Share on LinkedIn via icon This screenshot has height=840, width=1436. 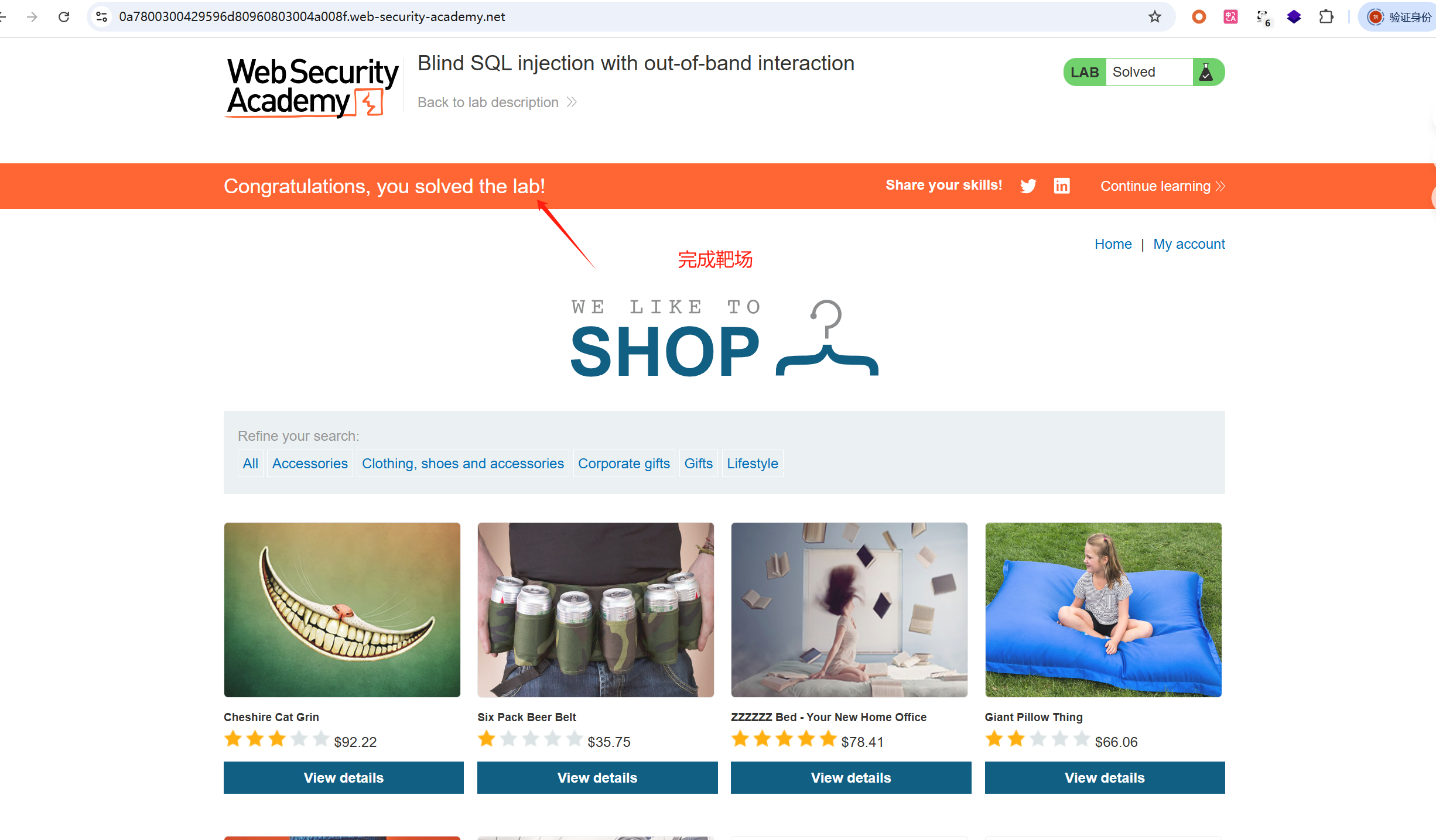click(x=1062, y=186)
